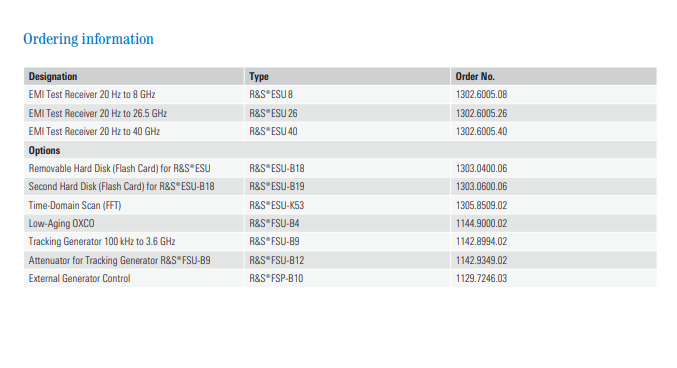Select the R&S ESU 8 type cell

[271, 95]
